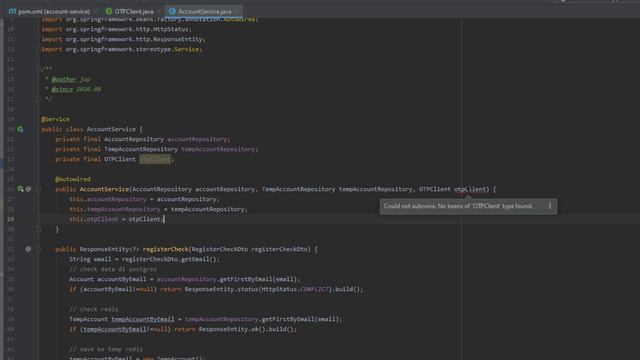The height and width of the screenshot is (360, 640).
Task: Click the AccountService constructor name
Action: [104, 189]
